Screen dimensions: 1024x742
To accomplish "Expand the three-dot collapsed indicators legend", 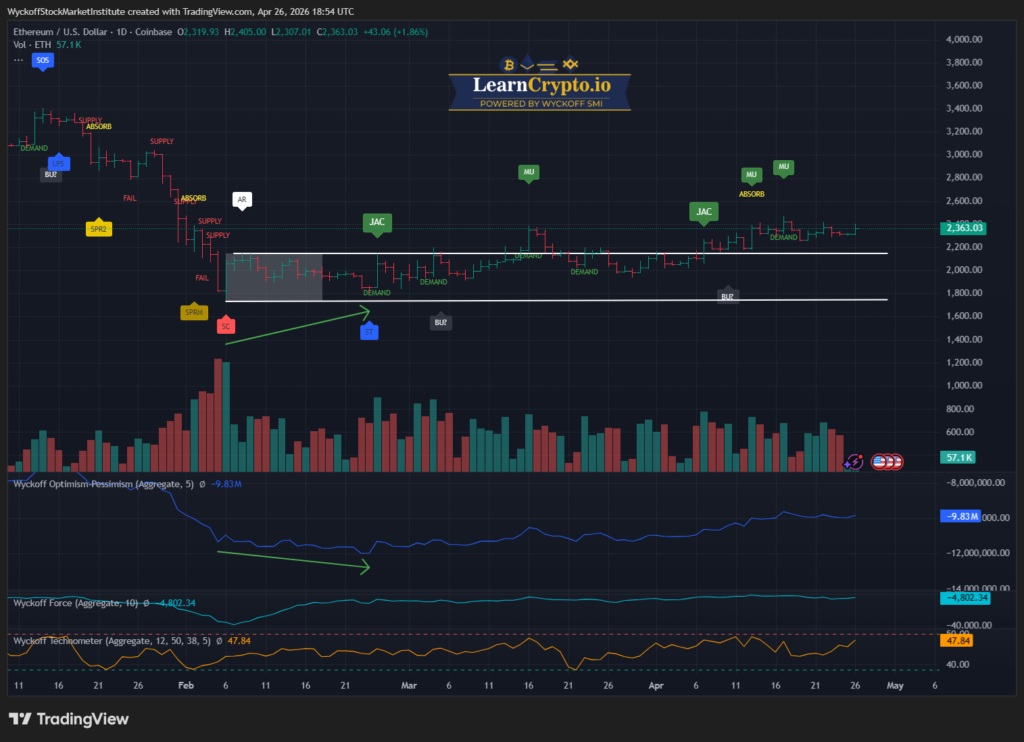I will (19, 60).
